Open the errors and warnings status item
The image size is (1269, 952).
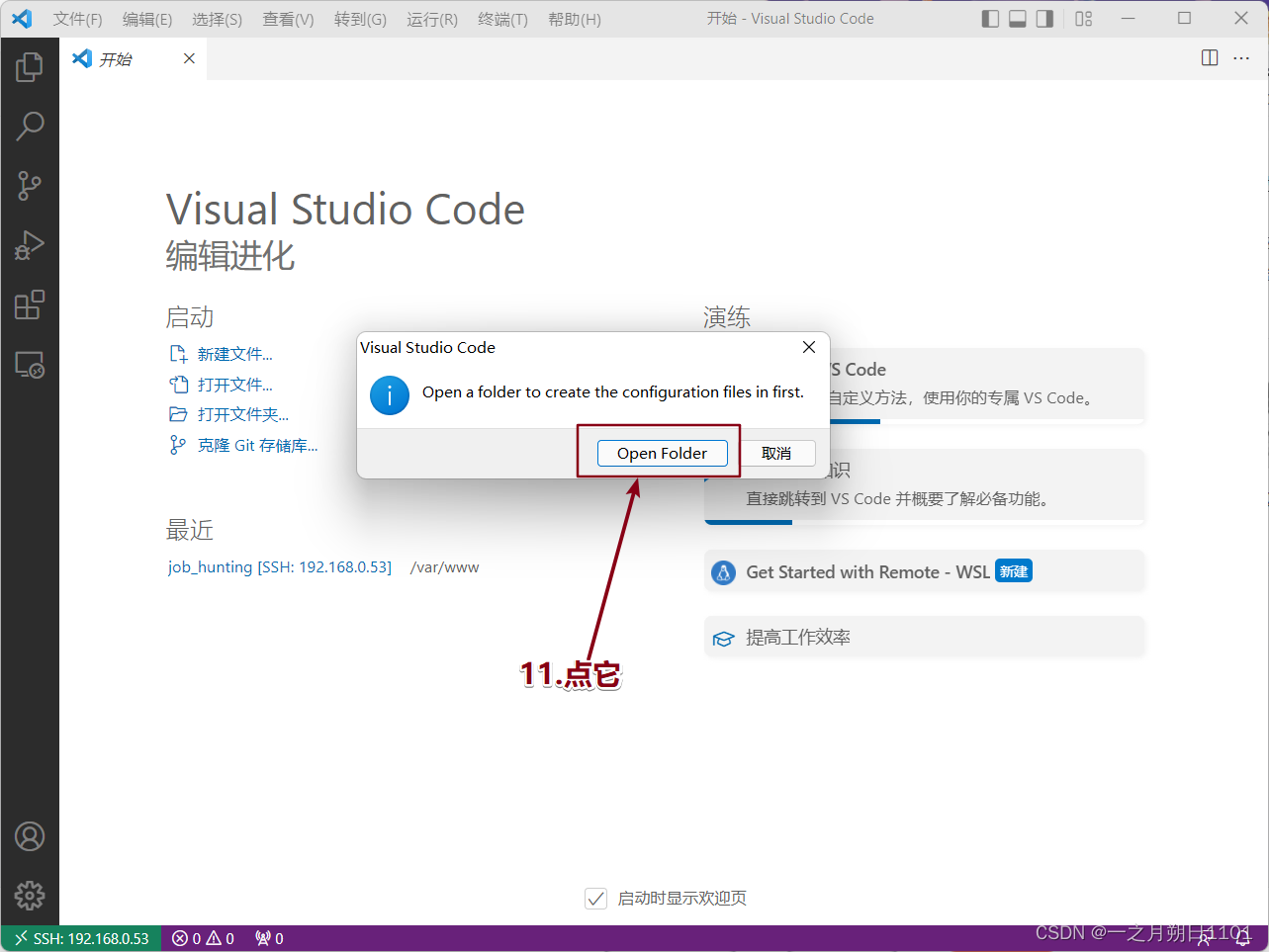[203, 939]
